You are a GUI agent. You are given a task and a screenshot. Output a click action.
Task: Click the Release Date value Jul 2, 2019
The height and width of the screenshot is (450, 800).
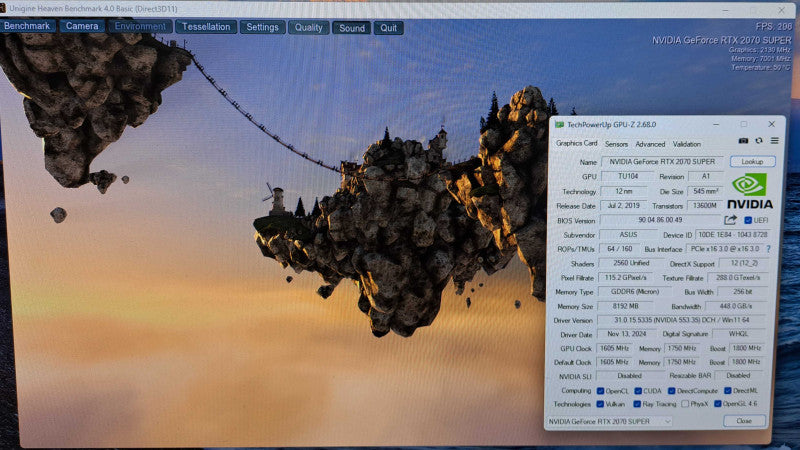click(623, 206)
